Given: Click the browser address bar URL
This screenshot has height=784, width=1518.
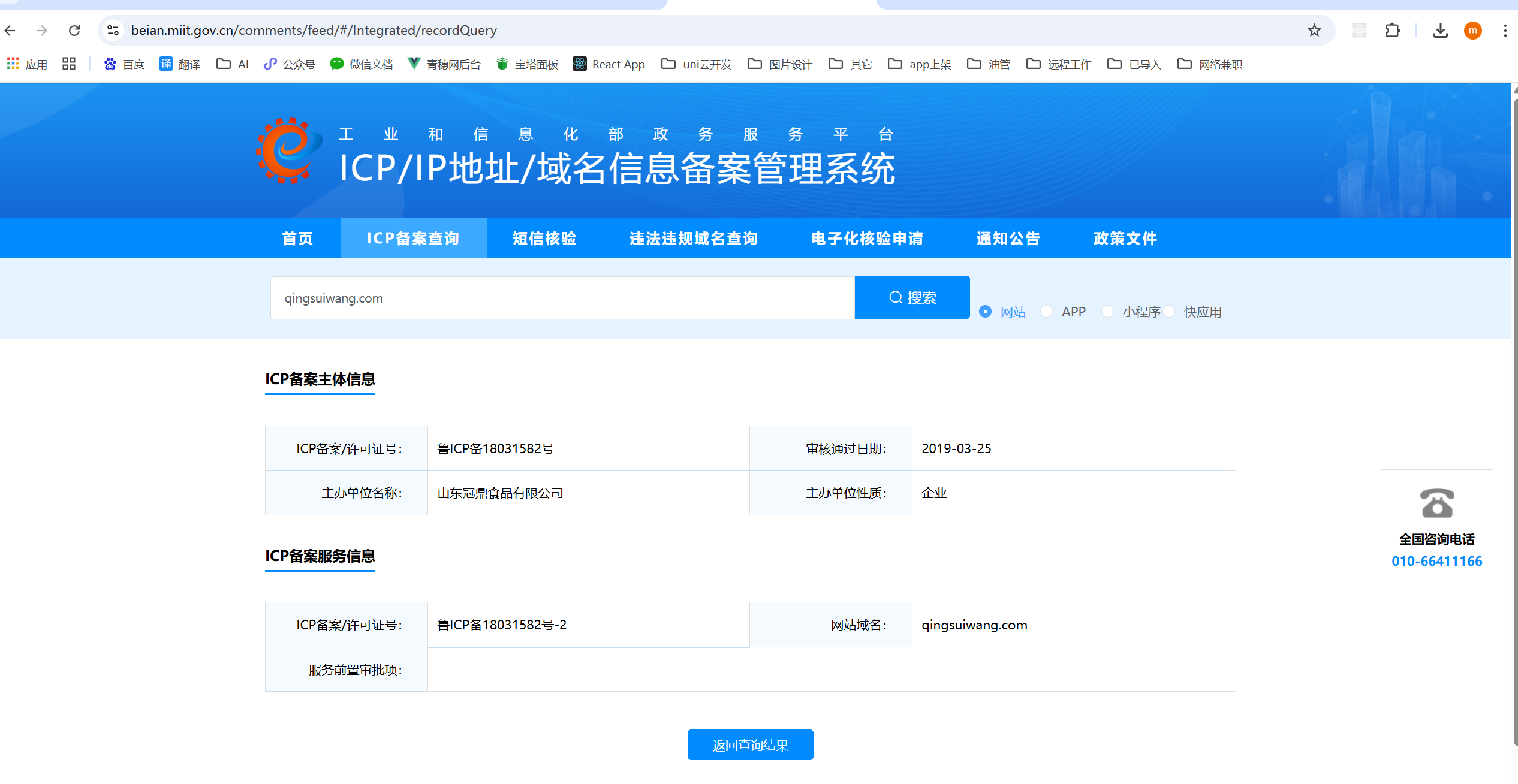Looking at the screenshot, I should coord(314,30).
